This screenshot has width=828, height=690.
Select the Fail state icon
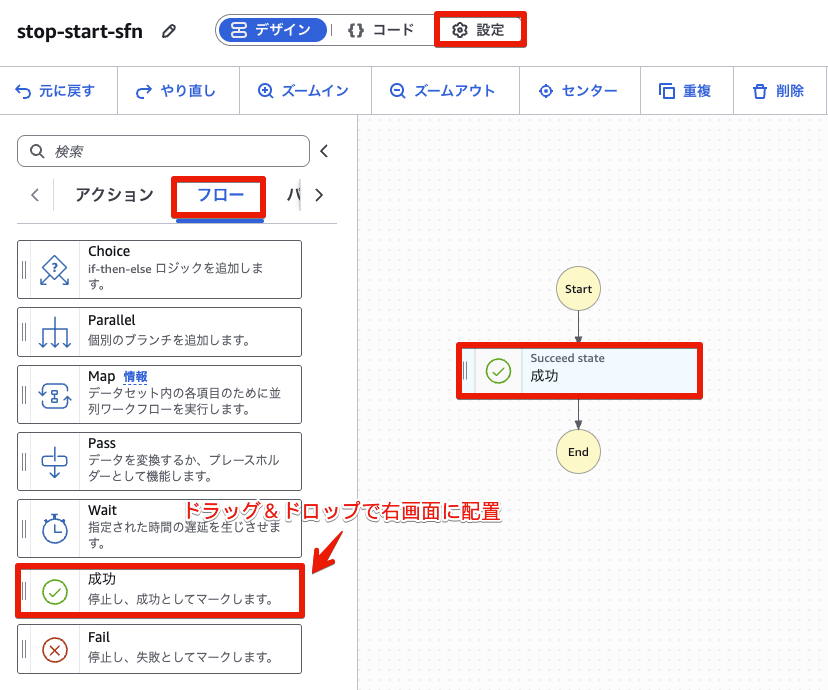pyautogui.click(x=52, y=648)
